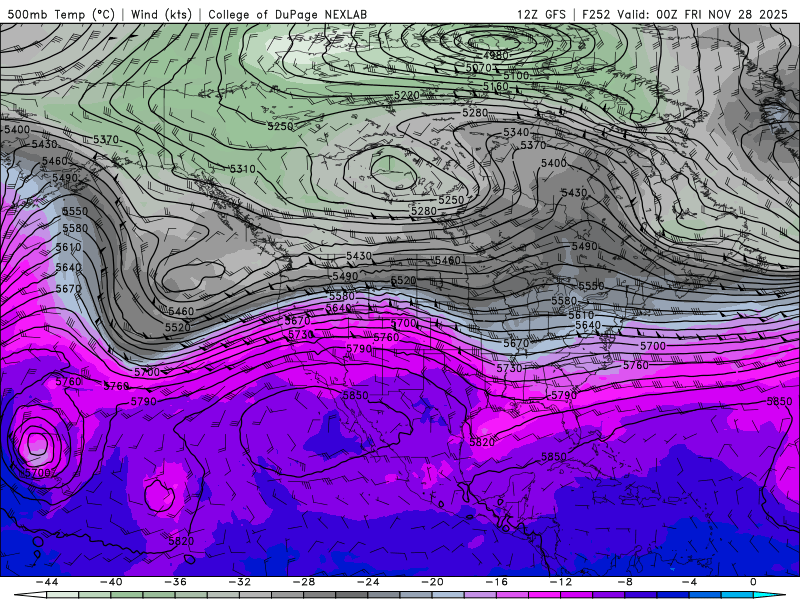Click the -8 color scale label
800x600 pixels.
[x=626, y=582]
